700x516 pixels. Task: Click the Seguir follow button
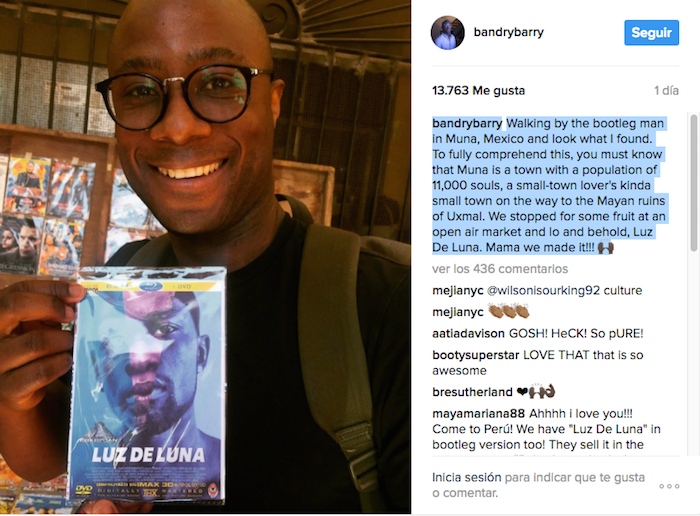(x=651, y=33)
